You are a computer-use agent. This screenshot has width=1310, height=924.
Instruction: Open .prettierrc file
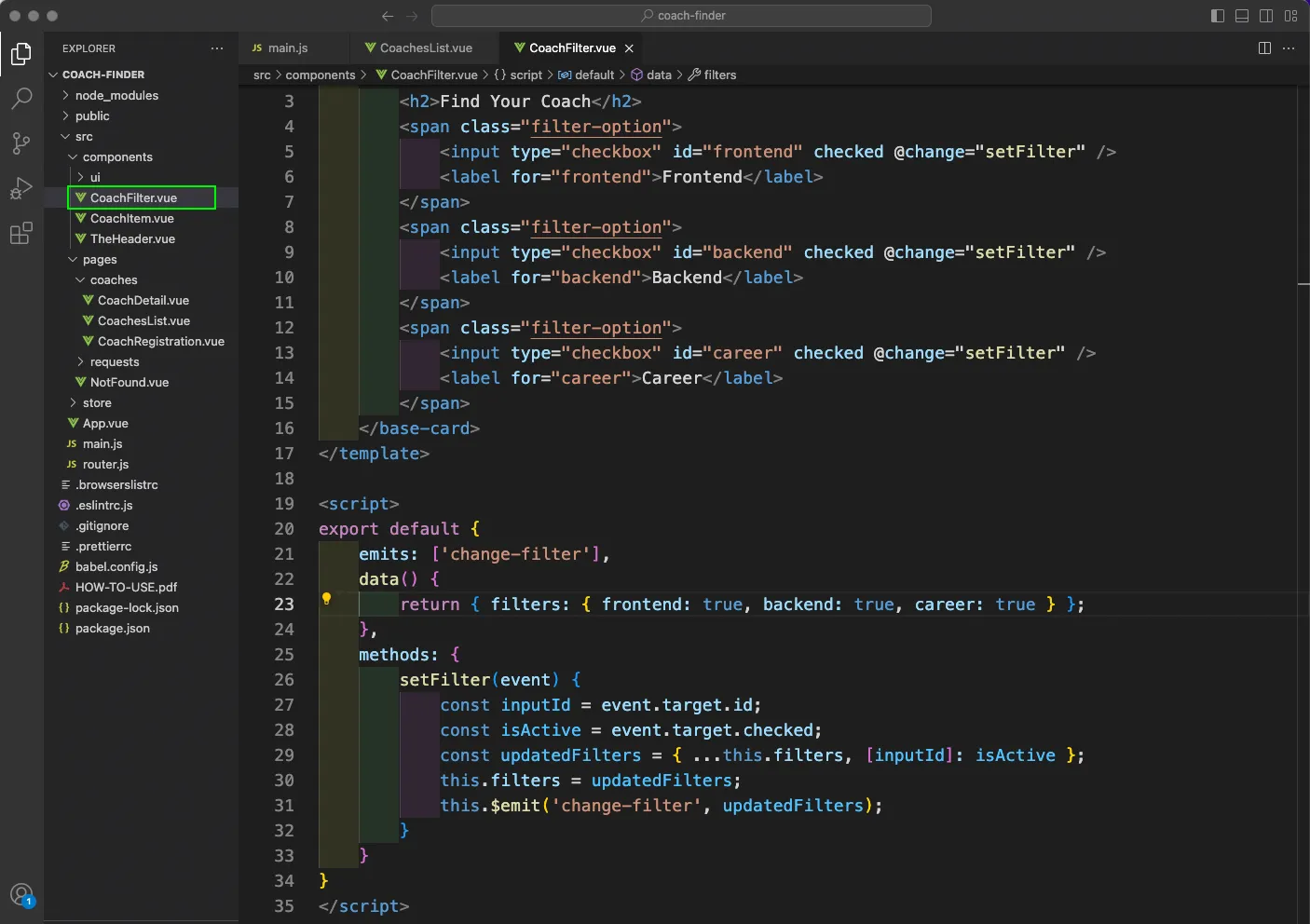tap(103, 546)
